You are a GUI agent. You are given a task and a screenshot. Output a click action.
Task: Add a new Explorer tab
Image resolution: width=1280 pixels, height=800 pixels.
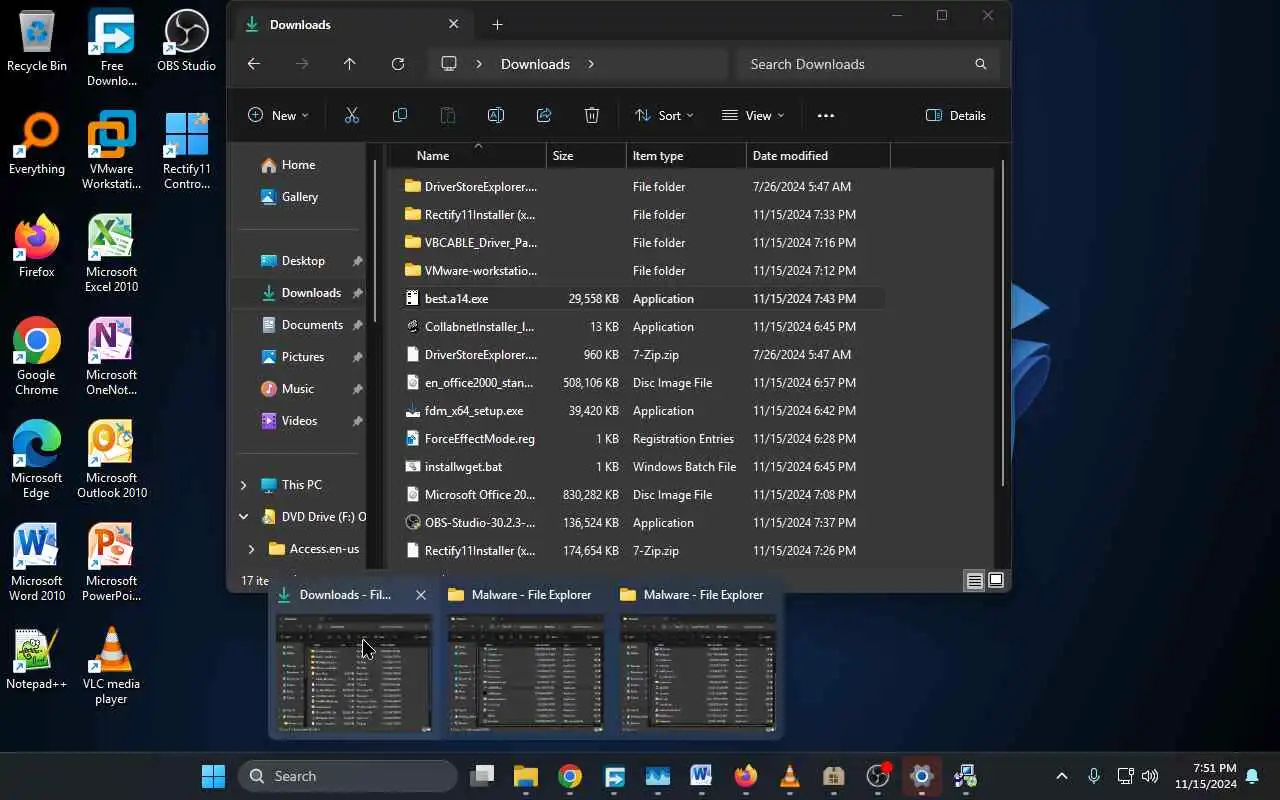[x=497, y=24]
